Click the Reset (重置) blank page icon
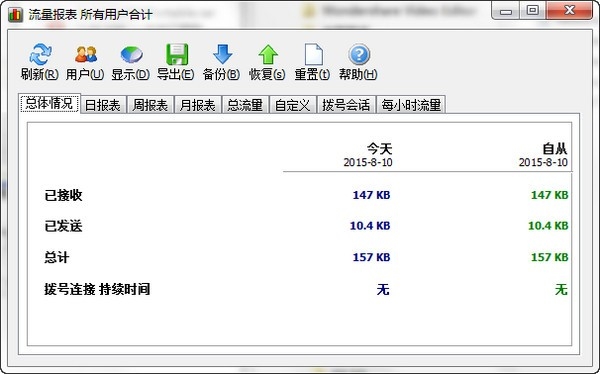 point(313,54)
